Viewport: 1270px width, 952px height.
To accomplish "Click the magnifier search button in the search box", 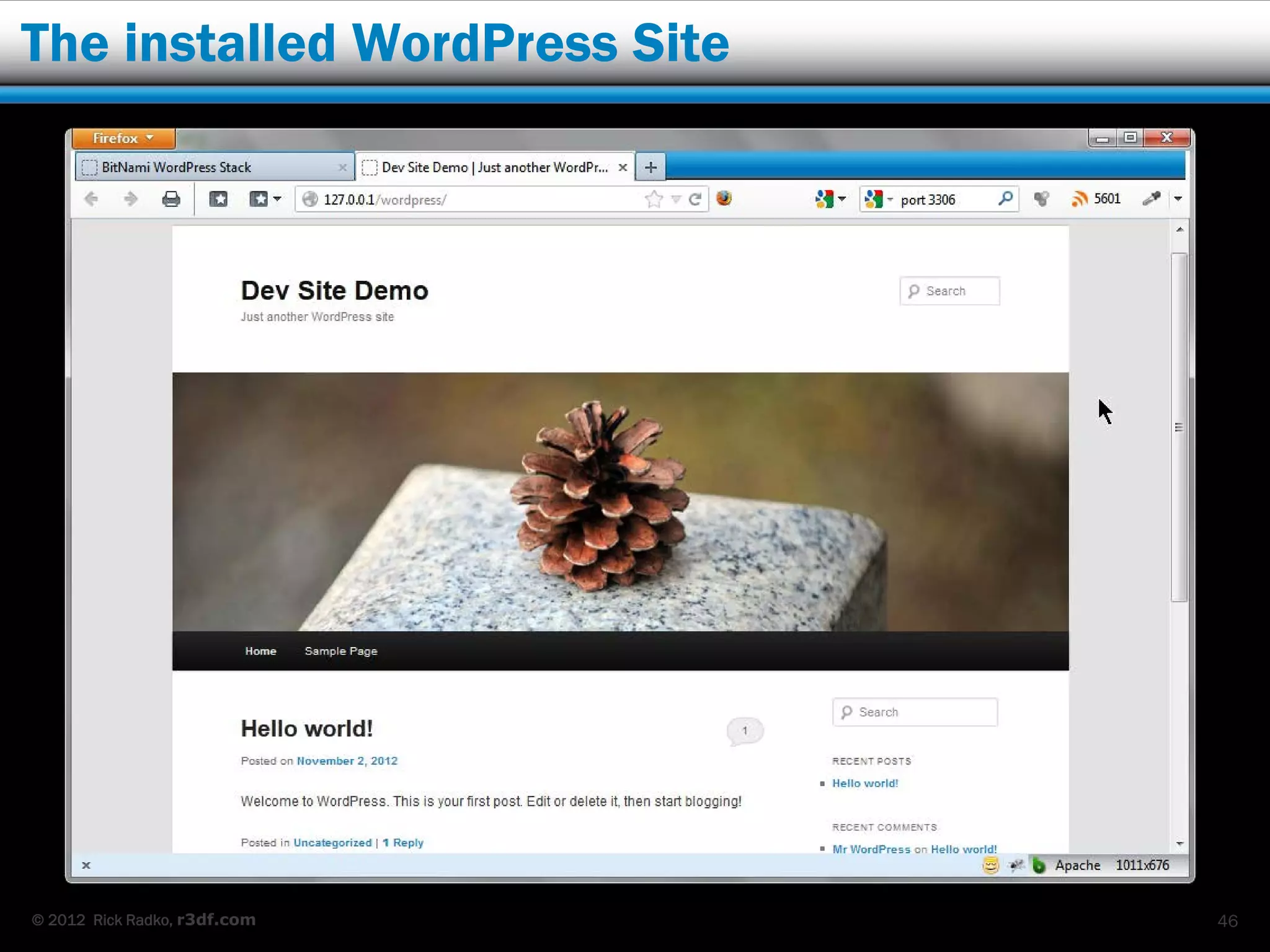I will 1005,198.
